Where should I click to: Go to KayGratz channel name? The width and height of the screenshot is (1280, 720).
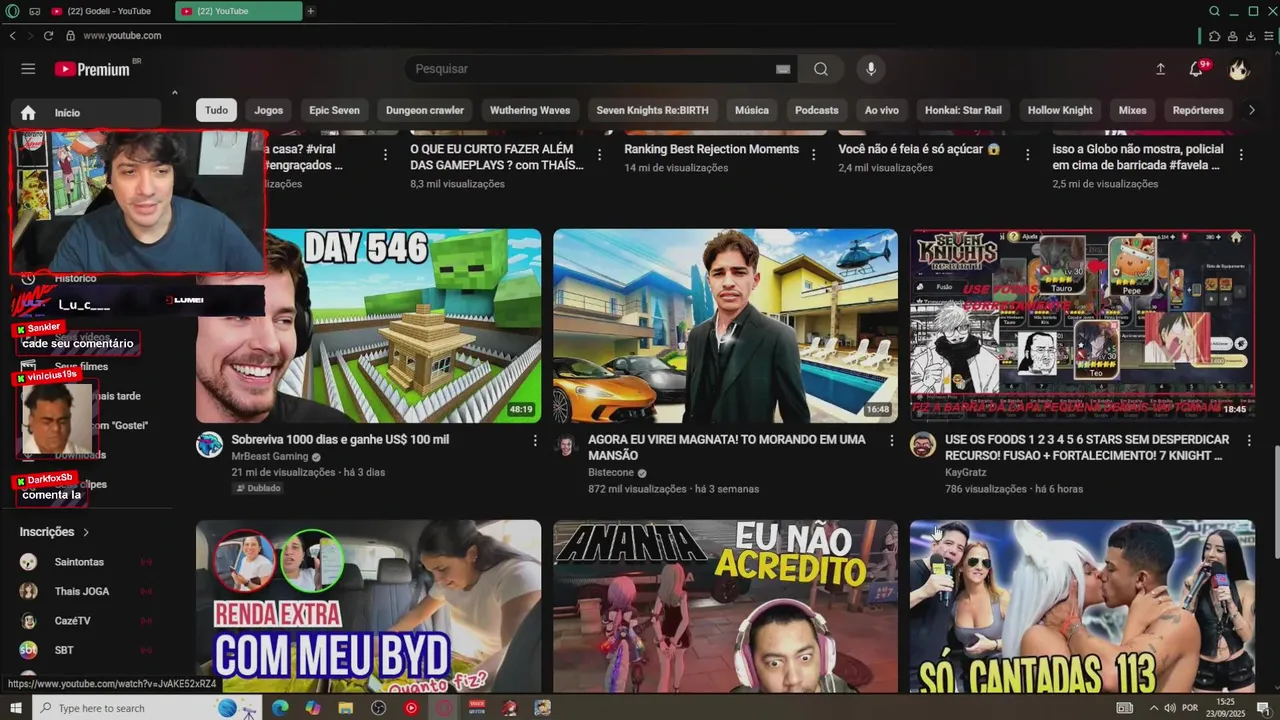coord(966,473)
